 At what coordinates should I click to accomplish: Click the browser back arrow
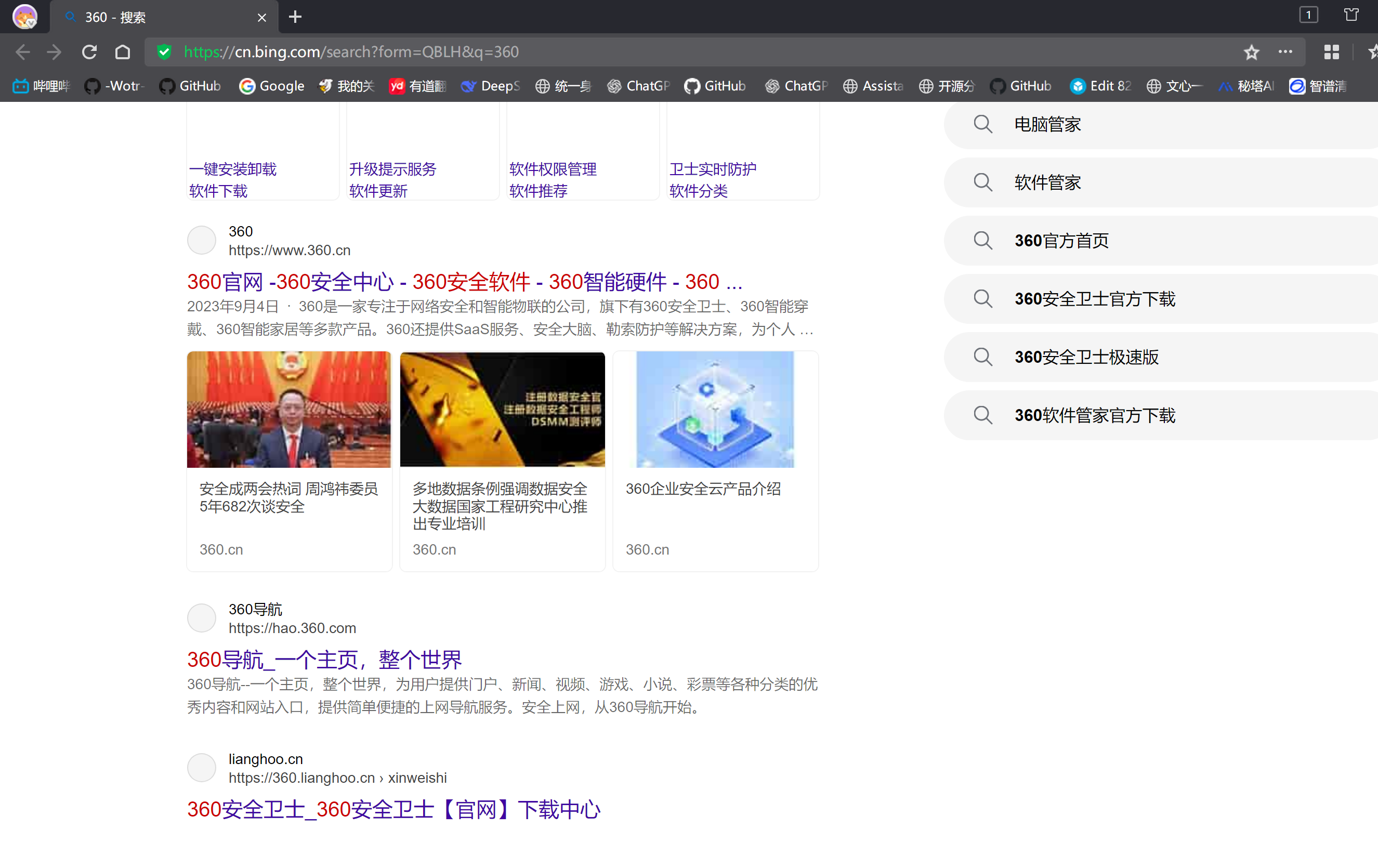click(x=23, y=52)
